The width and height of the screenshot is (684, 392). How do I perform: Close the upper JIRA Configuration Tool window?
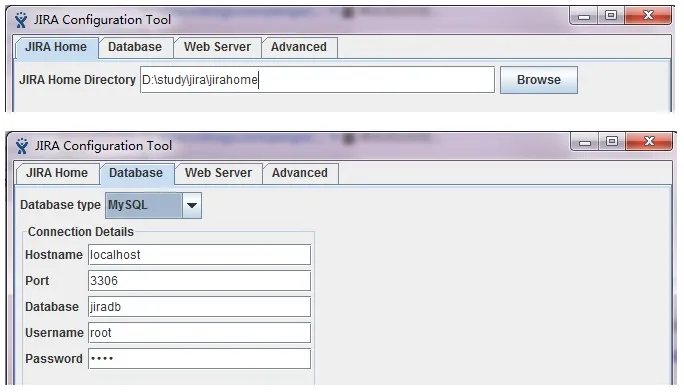point(648,16)
